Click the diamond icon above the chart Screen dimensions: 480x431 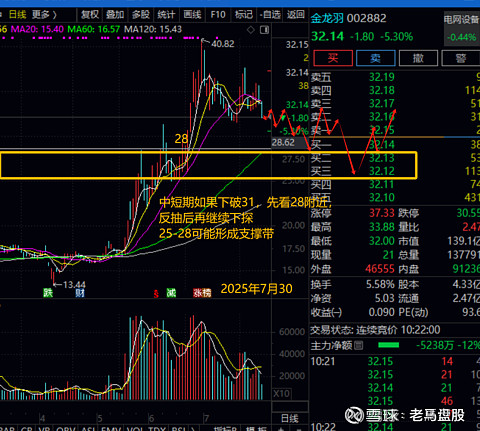coord(250,30)
